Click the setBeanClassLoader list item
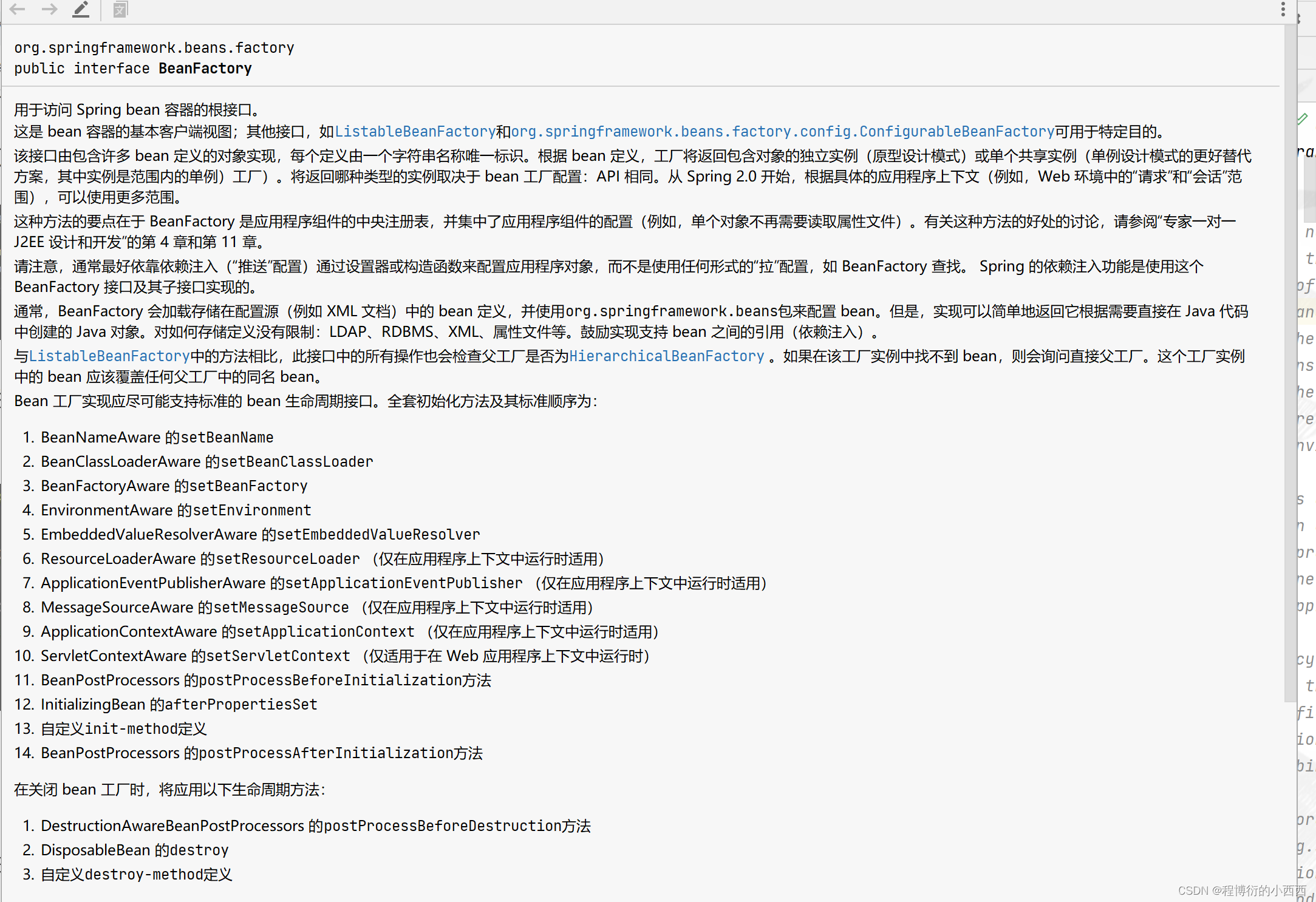The height and width of the screenshot is (902, 1316). [296, 462]
